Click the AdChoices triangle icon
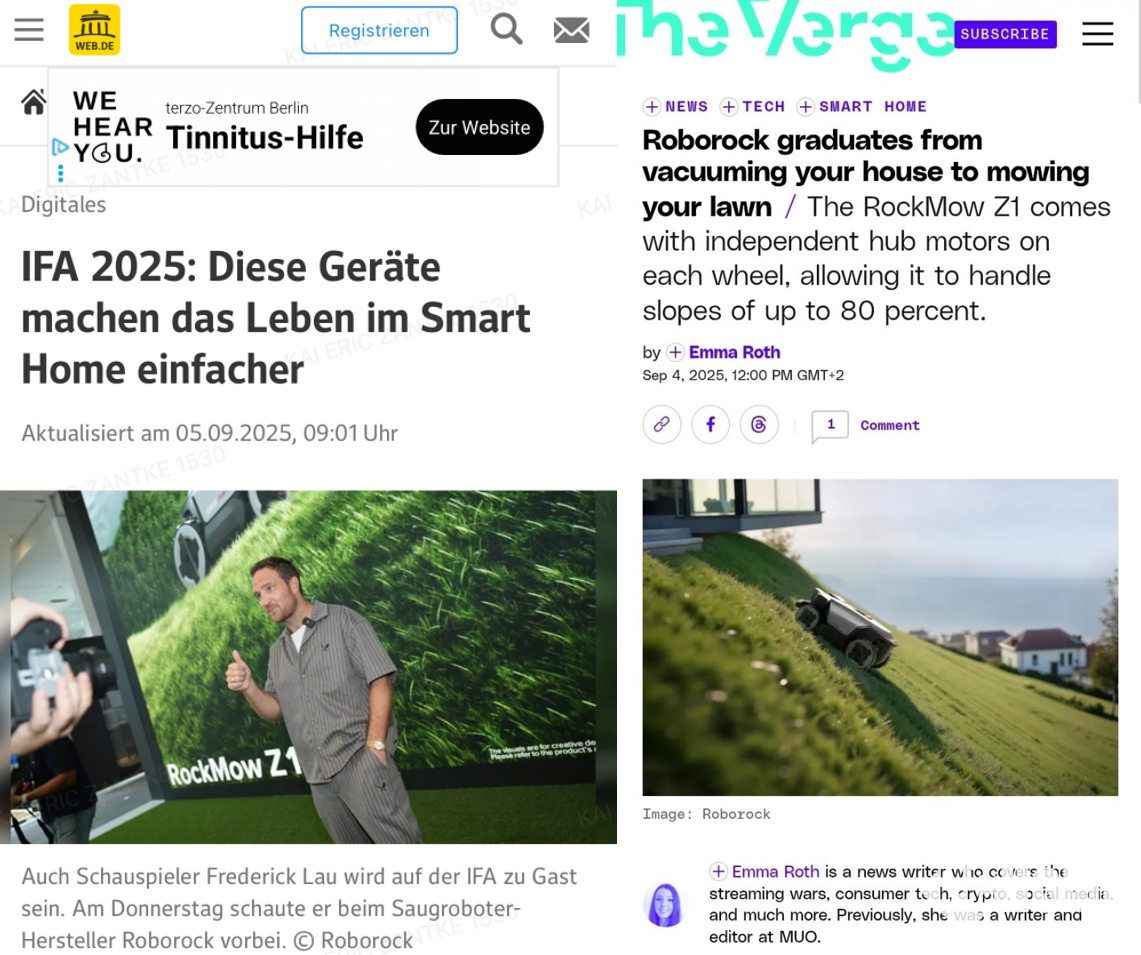1141x955 pixels. tap(60, 148)
